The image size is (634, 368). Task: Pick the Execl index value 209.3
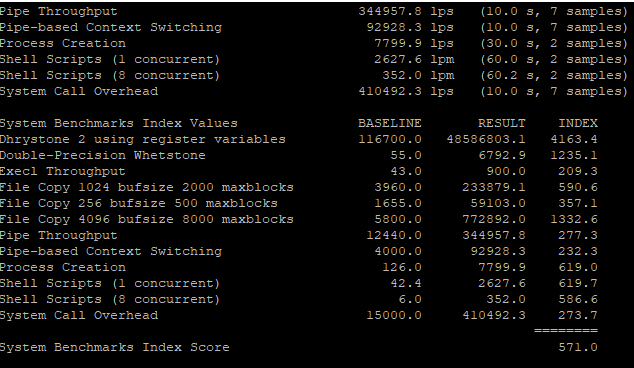click(578, 171)
